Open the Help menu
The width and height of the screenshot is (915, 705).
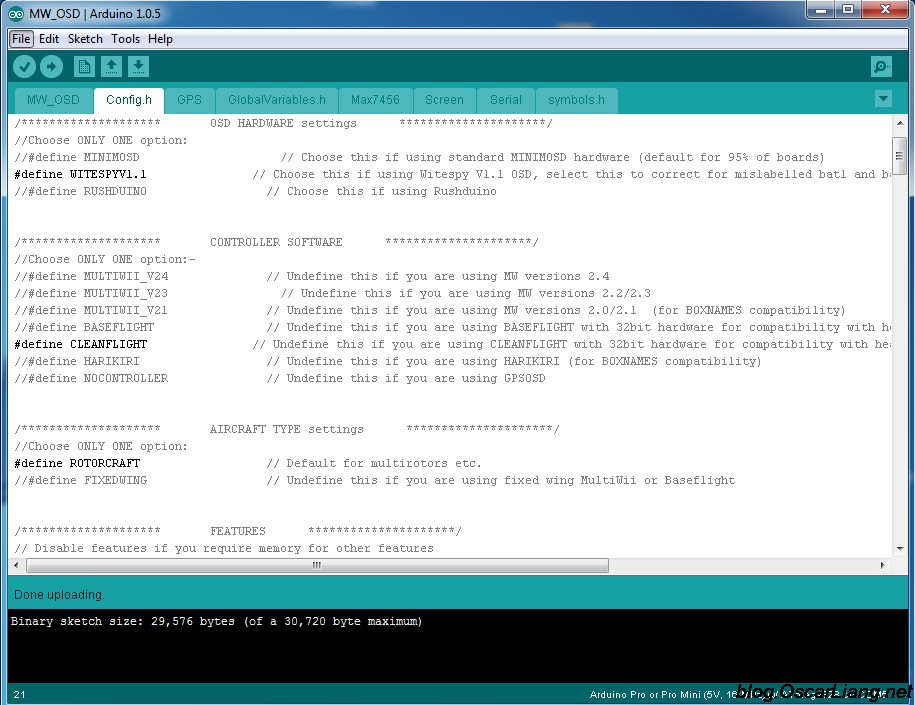(160, 39)
